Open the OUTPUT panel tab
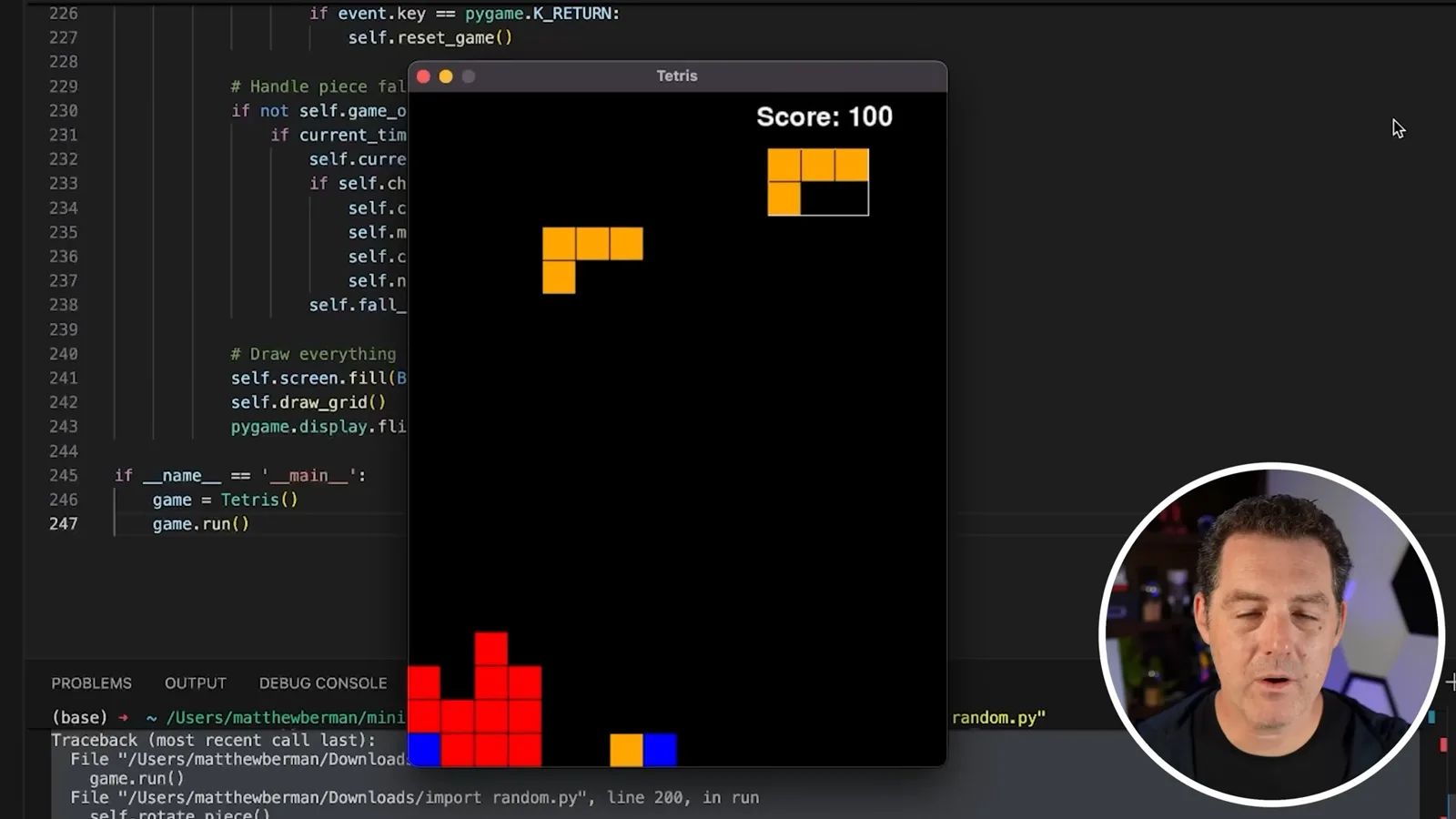Screen dimensions: 1456x819 click(x=196, y=683)
